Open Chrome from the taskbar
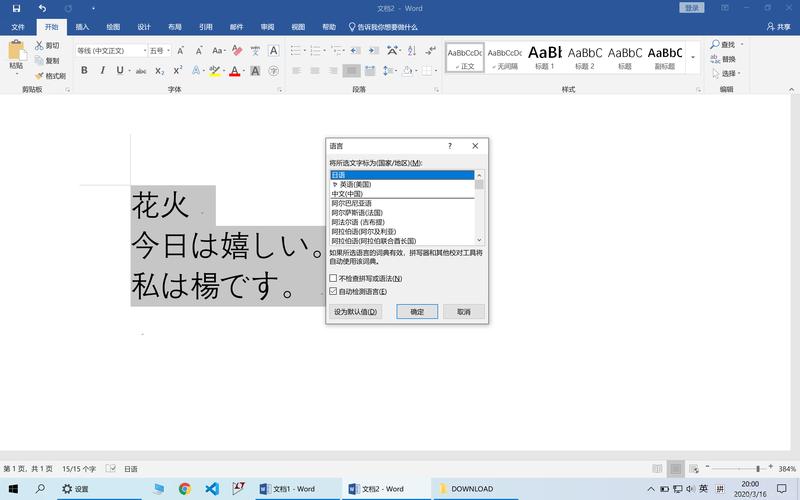Viewport: 800px width, 500px height. coord(185,489)
